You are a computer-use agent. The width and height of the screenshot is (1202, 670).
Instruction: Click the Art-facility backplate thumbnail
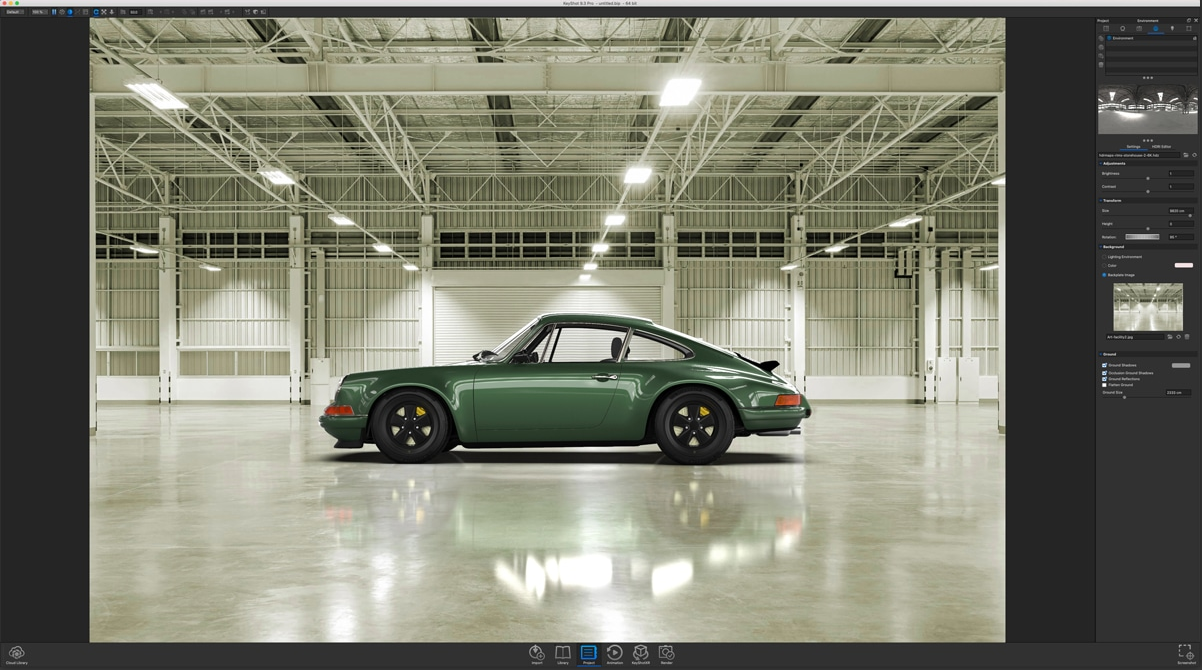click(1147, 307)
